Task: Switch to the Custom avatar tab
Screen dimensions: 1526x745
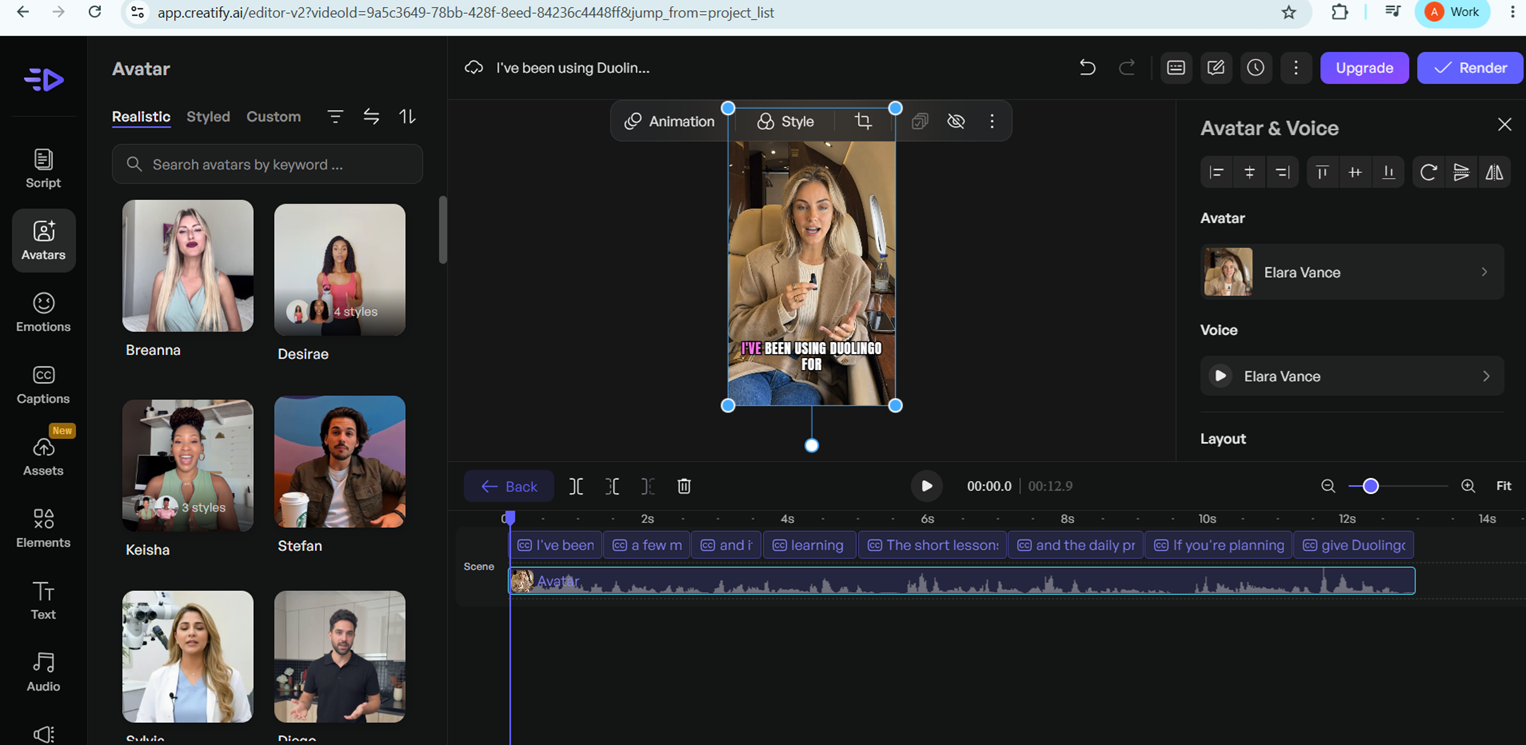Action: (273, 117)
